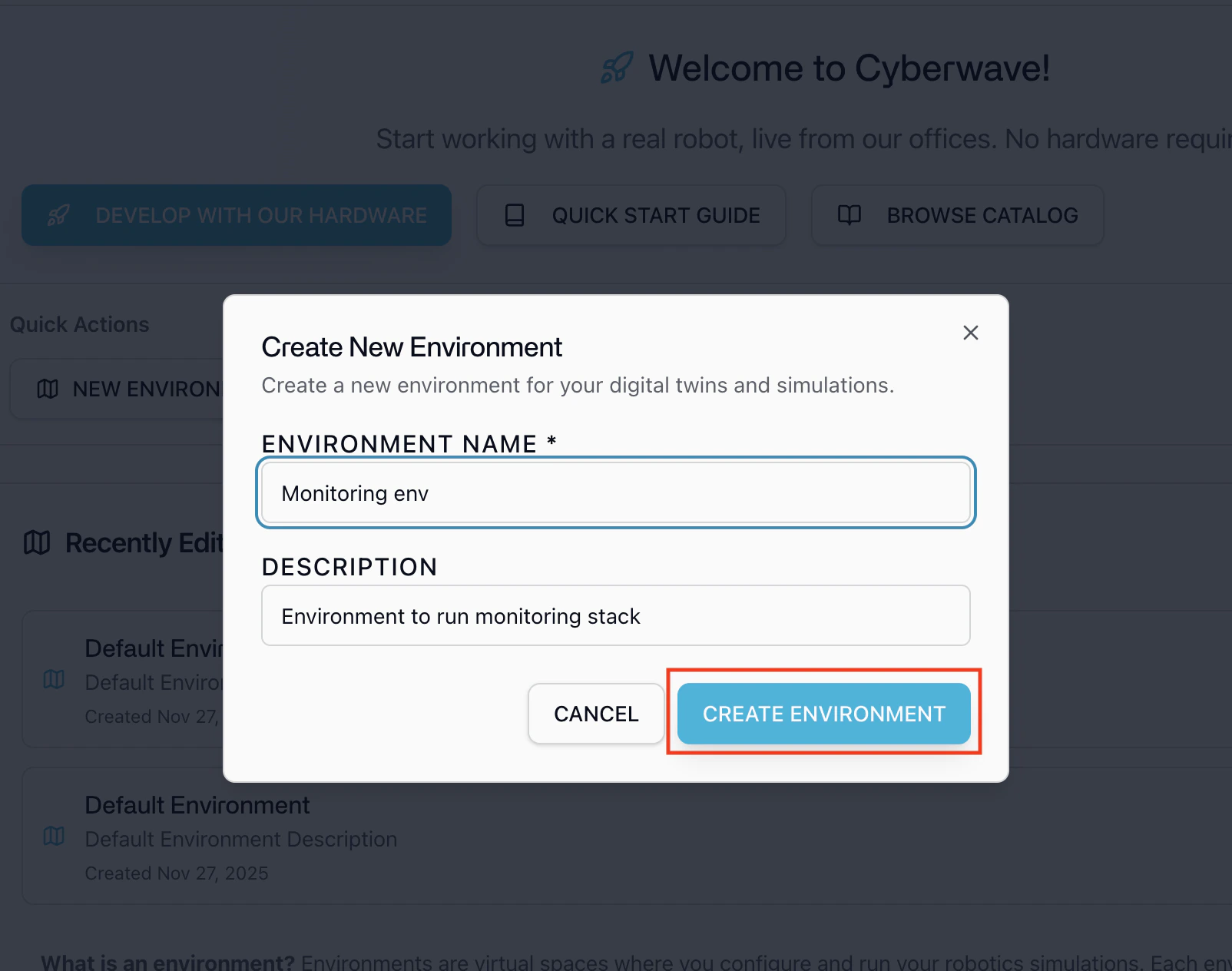Click the map icon on first Default Environment card
The height and width of the screenshot is (971, 1232).
54,679
